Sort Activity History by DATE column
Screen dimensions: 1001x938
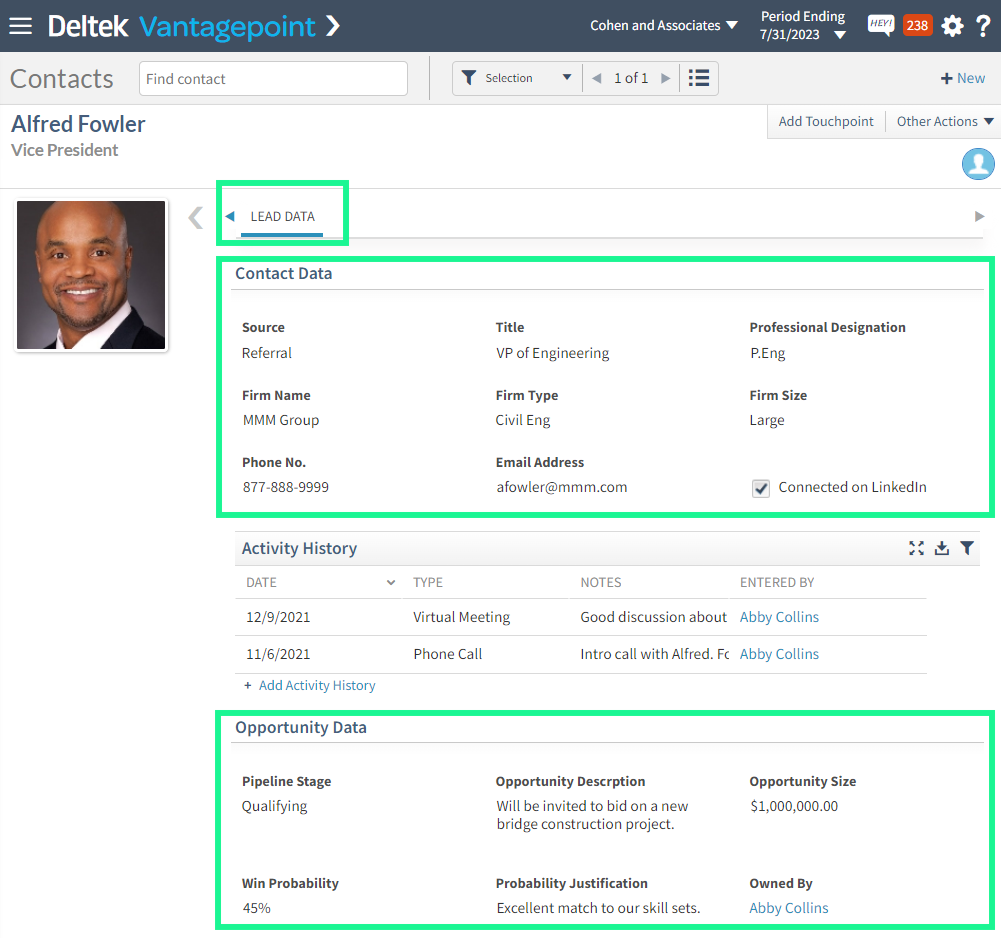tap(321, 582)
